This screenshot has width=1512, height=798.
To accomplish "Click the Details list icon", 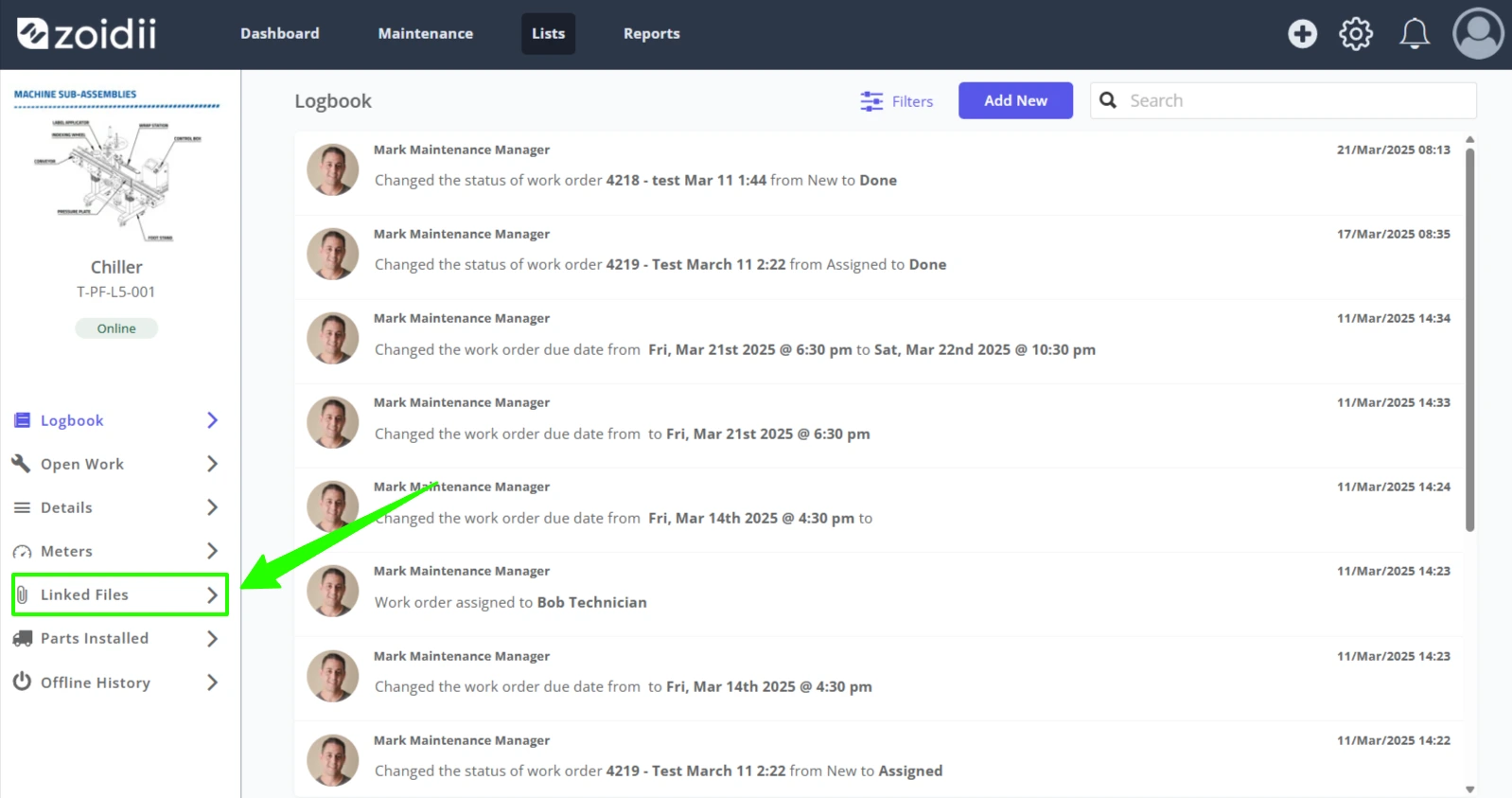I will pos(22,507).
